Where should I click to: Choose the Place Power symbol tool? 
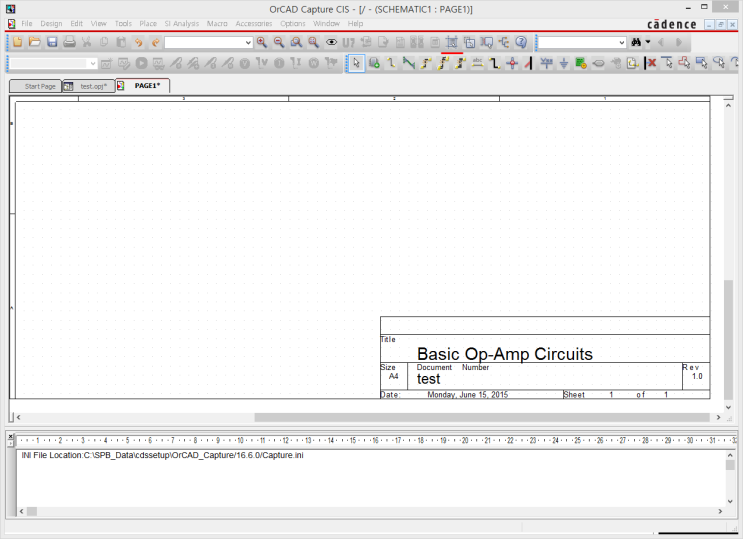point(546,63)
